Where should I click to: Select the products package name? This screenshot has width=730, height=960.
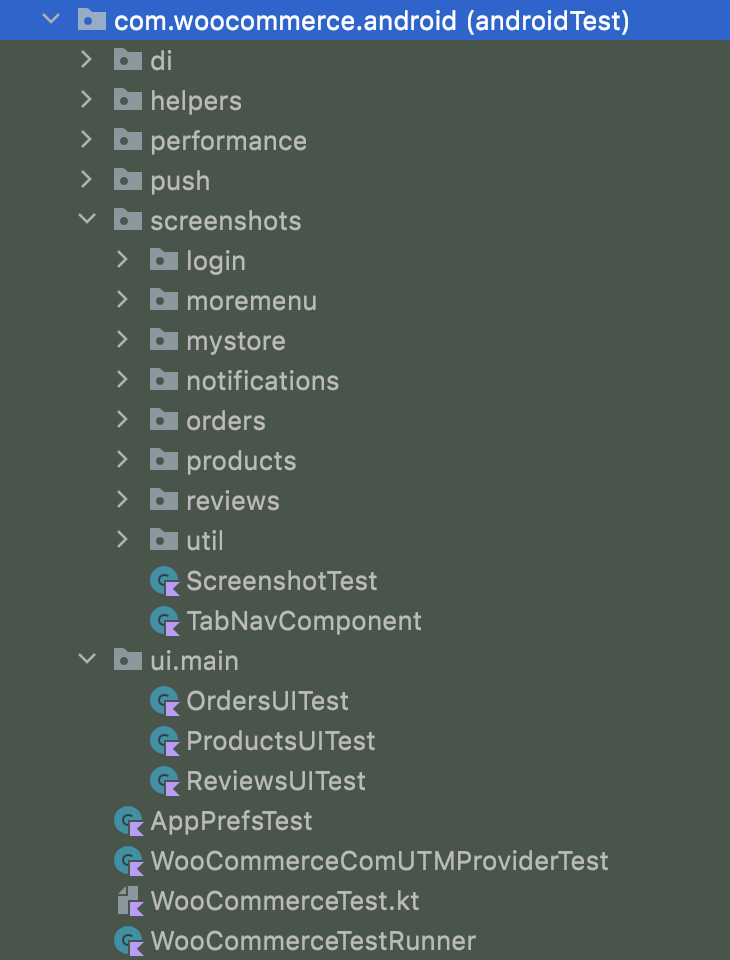point(241,462)
